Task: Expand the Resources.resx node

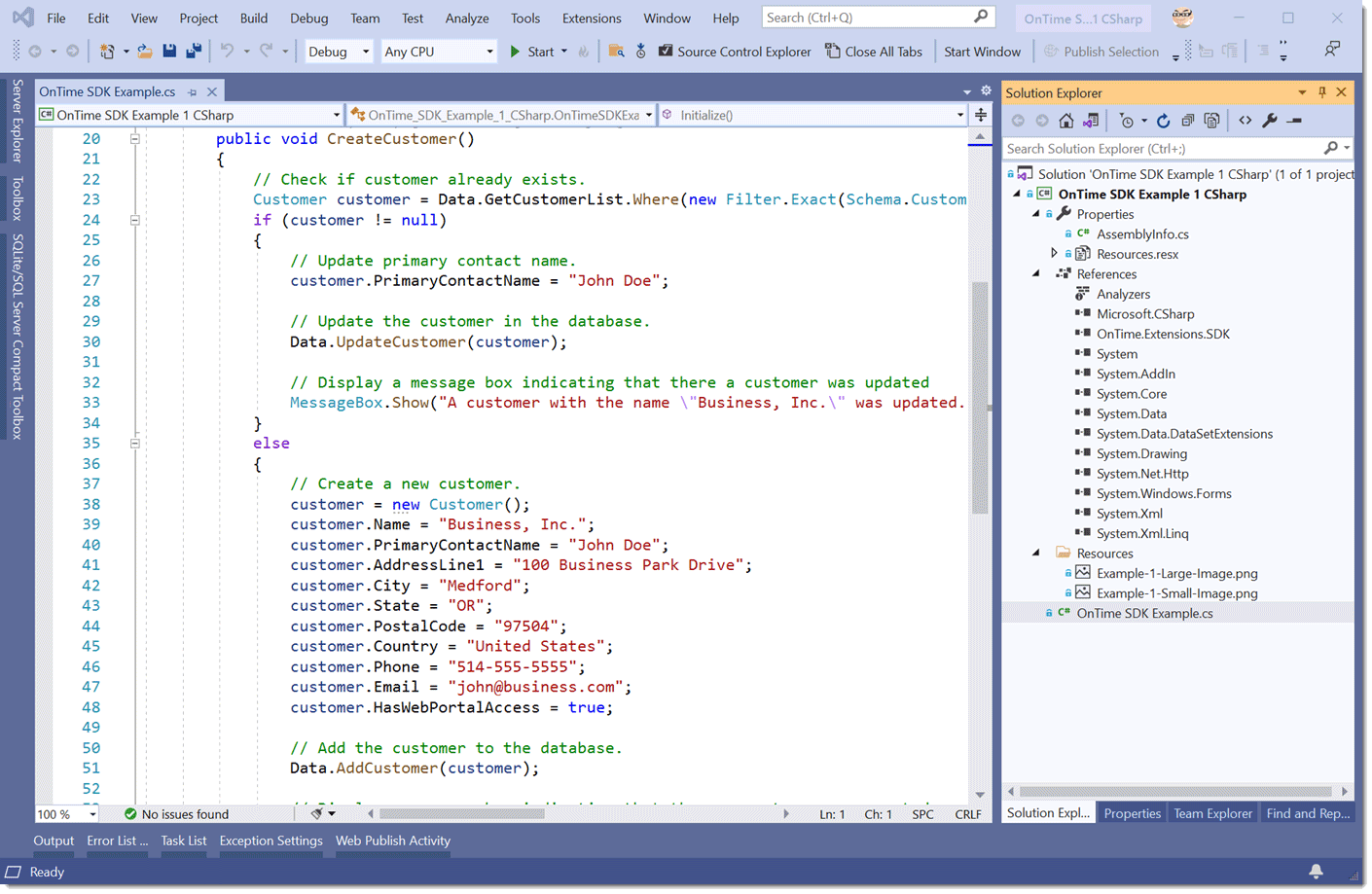Action: click(x=1054, y=254)
